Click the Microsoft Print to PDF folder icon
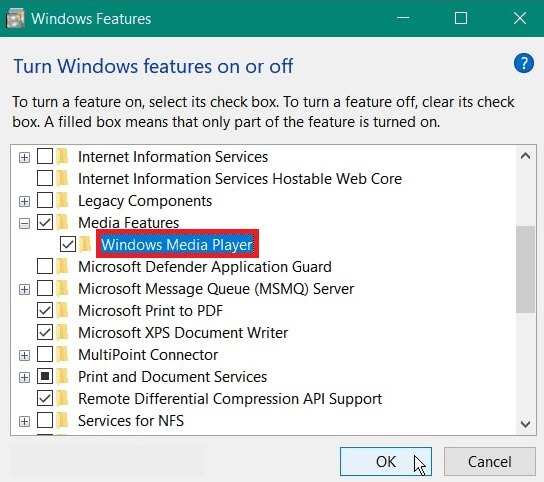The image size is (544, 482). click(62, 311)
